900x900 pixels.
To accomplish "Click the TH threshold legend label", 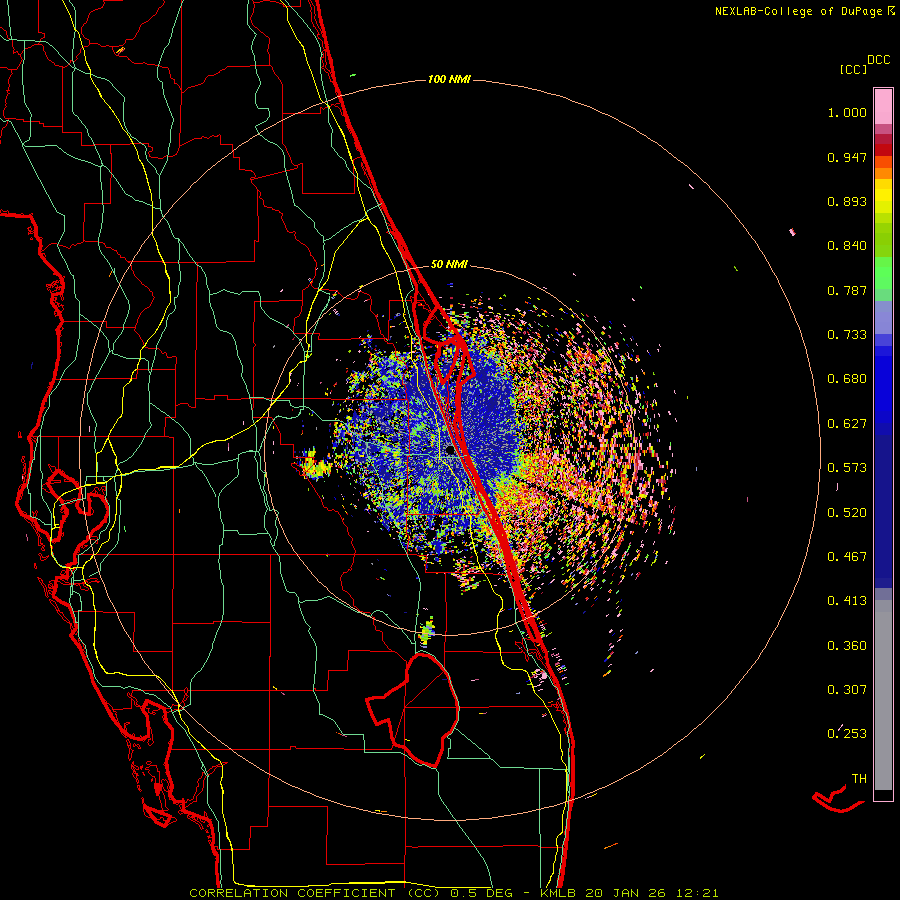I will pos(859,779).
